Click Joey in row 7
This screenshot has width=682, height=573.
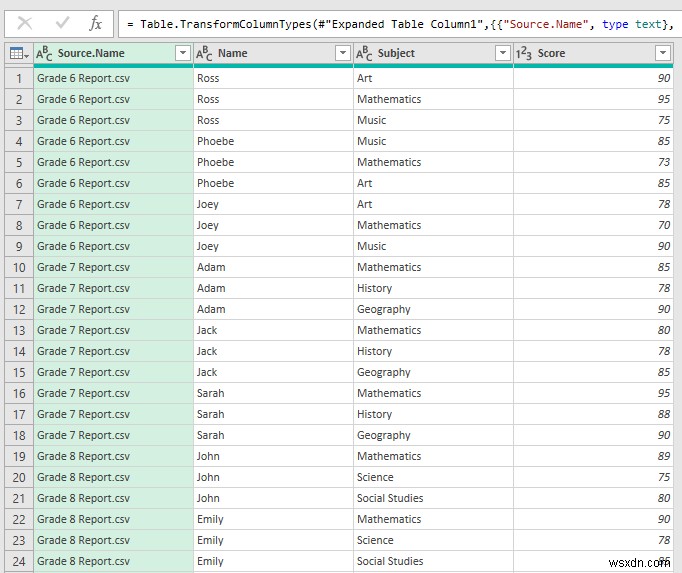point(274,204)
